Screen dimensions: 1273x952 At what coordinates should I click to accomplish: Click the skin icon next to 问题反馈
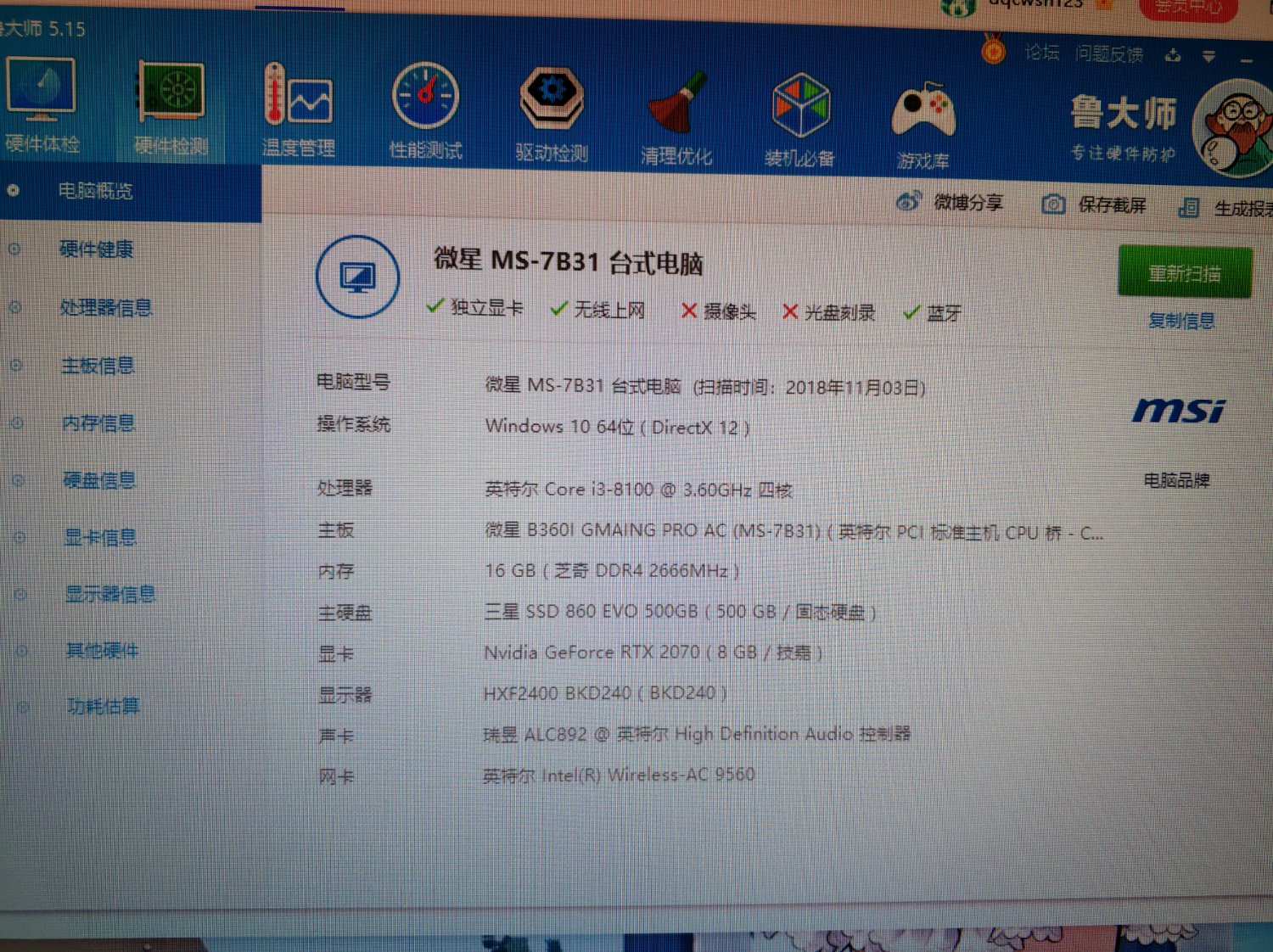click(1173, 56)
